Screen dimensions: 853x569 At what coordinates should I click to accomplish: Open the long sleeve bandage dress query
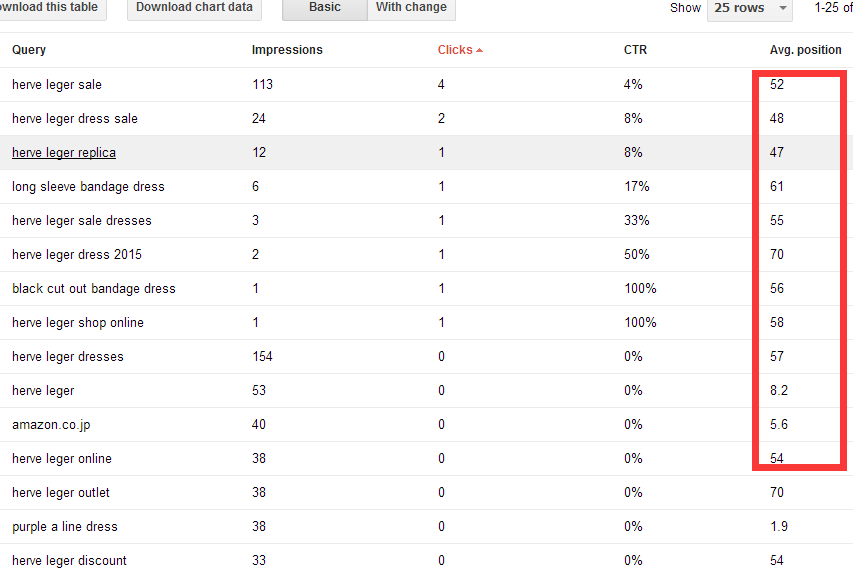tap(88, 187)
